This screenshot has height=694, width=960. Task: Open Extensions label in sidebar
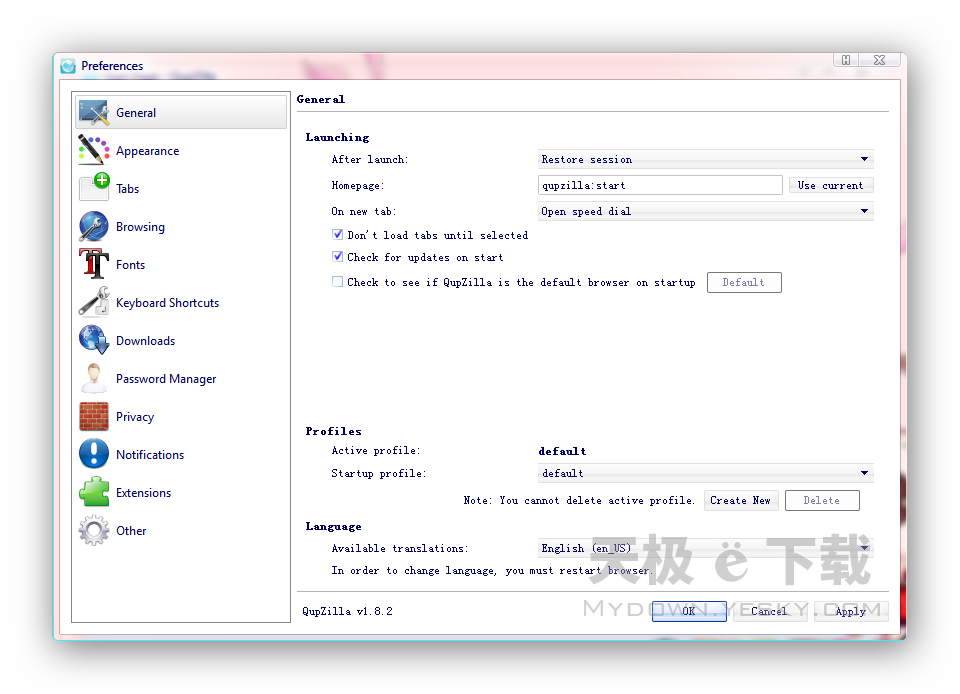pyautogui.click(x=143, y=493)
